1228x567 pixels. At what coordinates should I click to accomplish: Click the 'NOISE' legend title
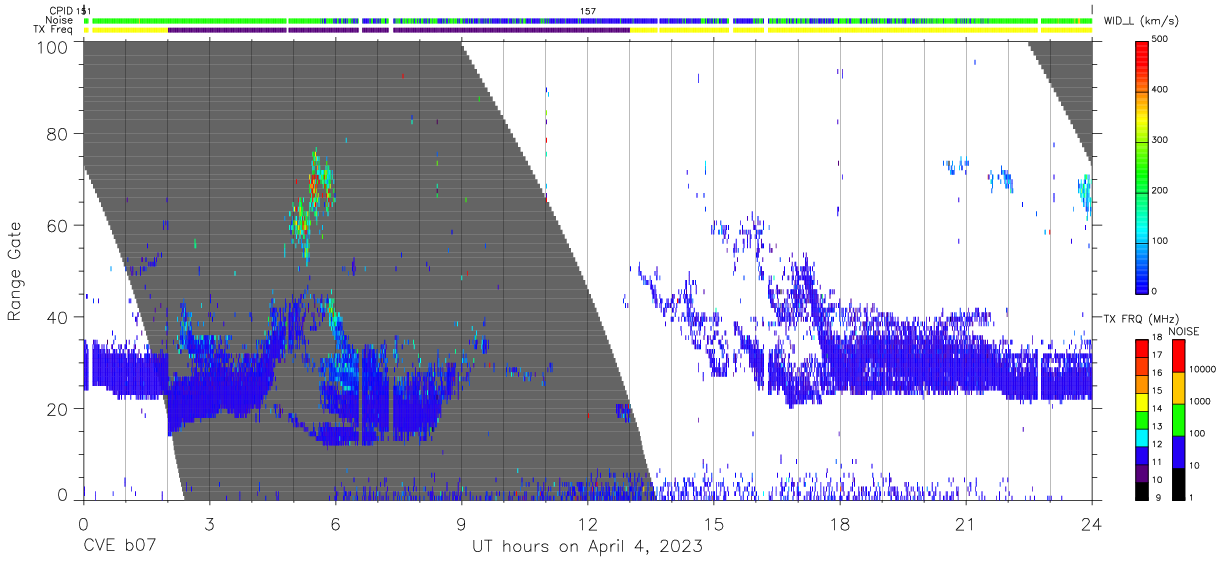1184,331
